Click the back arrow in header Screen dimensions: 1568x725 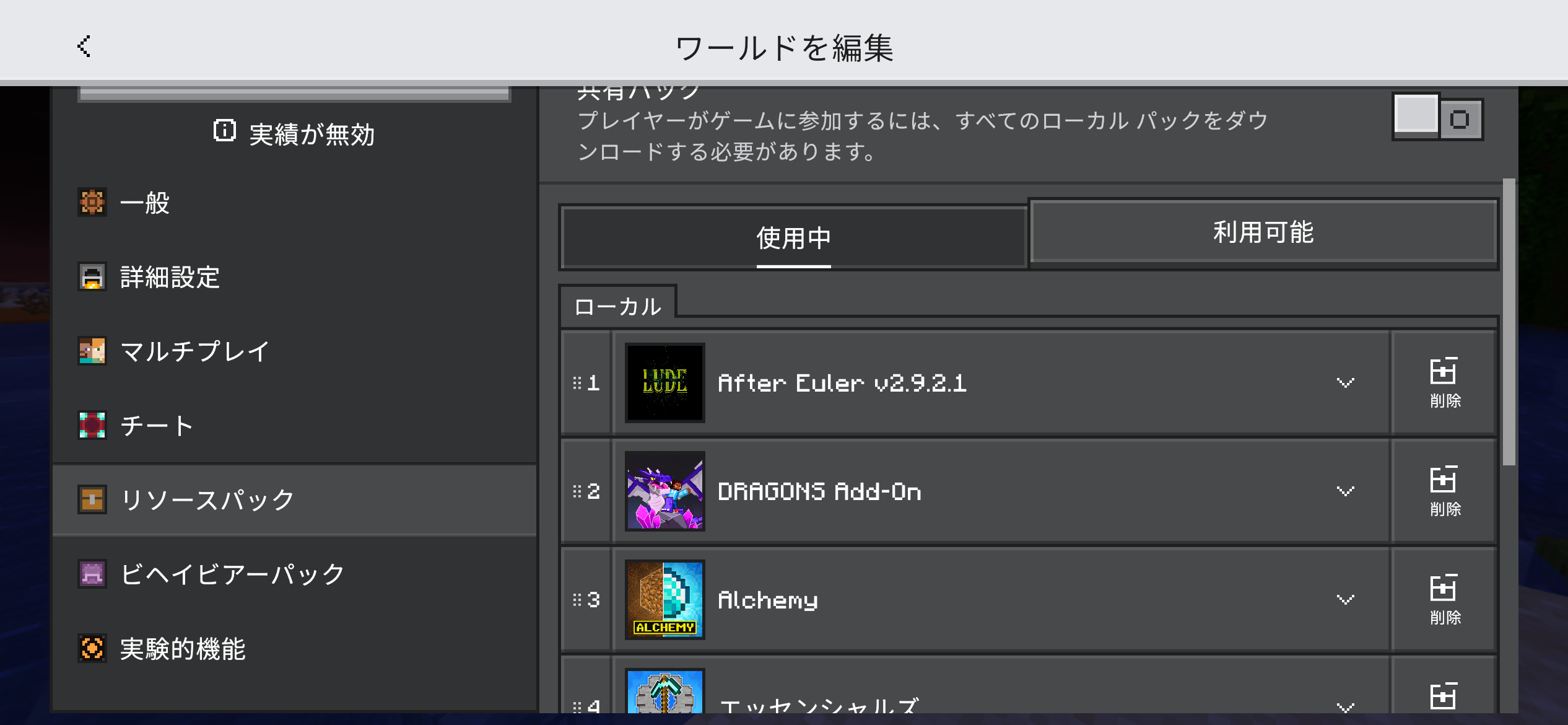coord(84,46)
